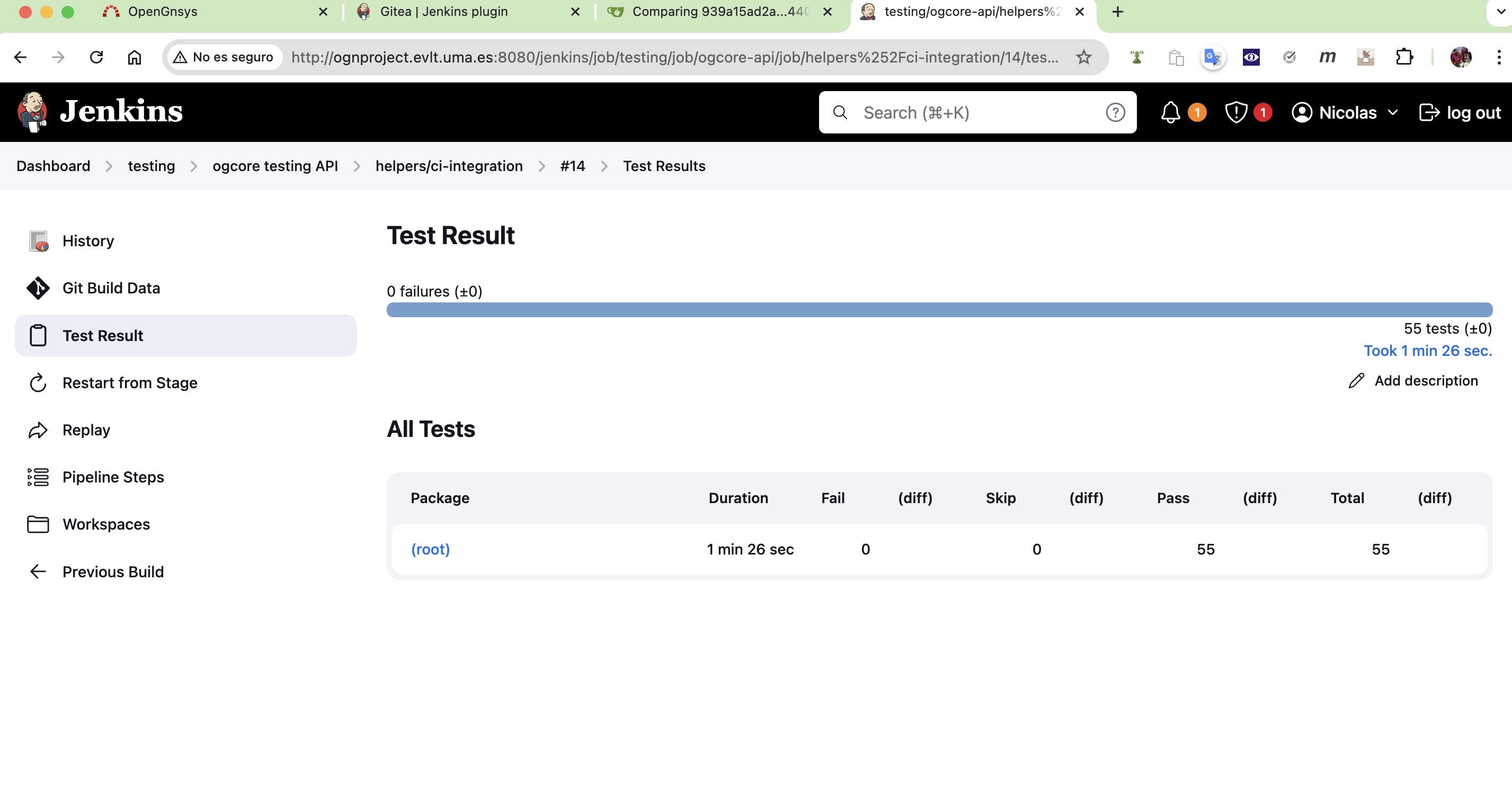Click the log out button

[x=1460, y=112]
